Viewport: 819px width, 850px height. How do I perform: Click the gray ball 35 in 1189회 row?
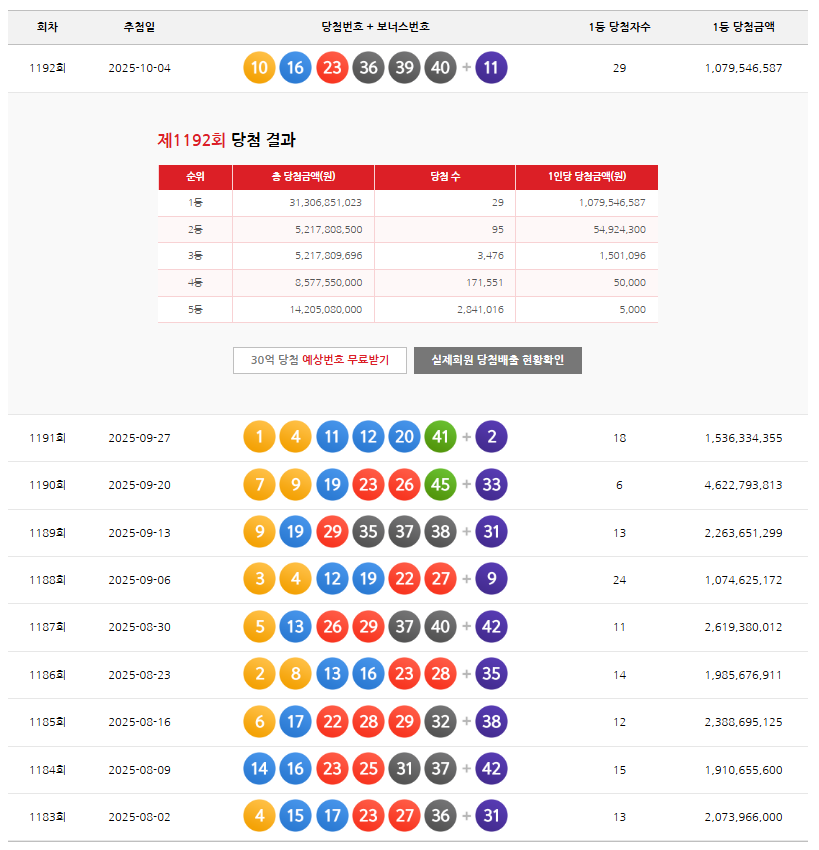coord(368,532)
